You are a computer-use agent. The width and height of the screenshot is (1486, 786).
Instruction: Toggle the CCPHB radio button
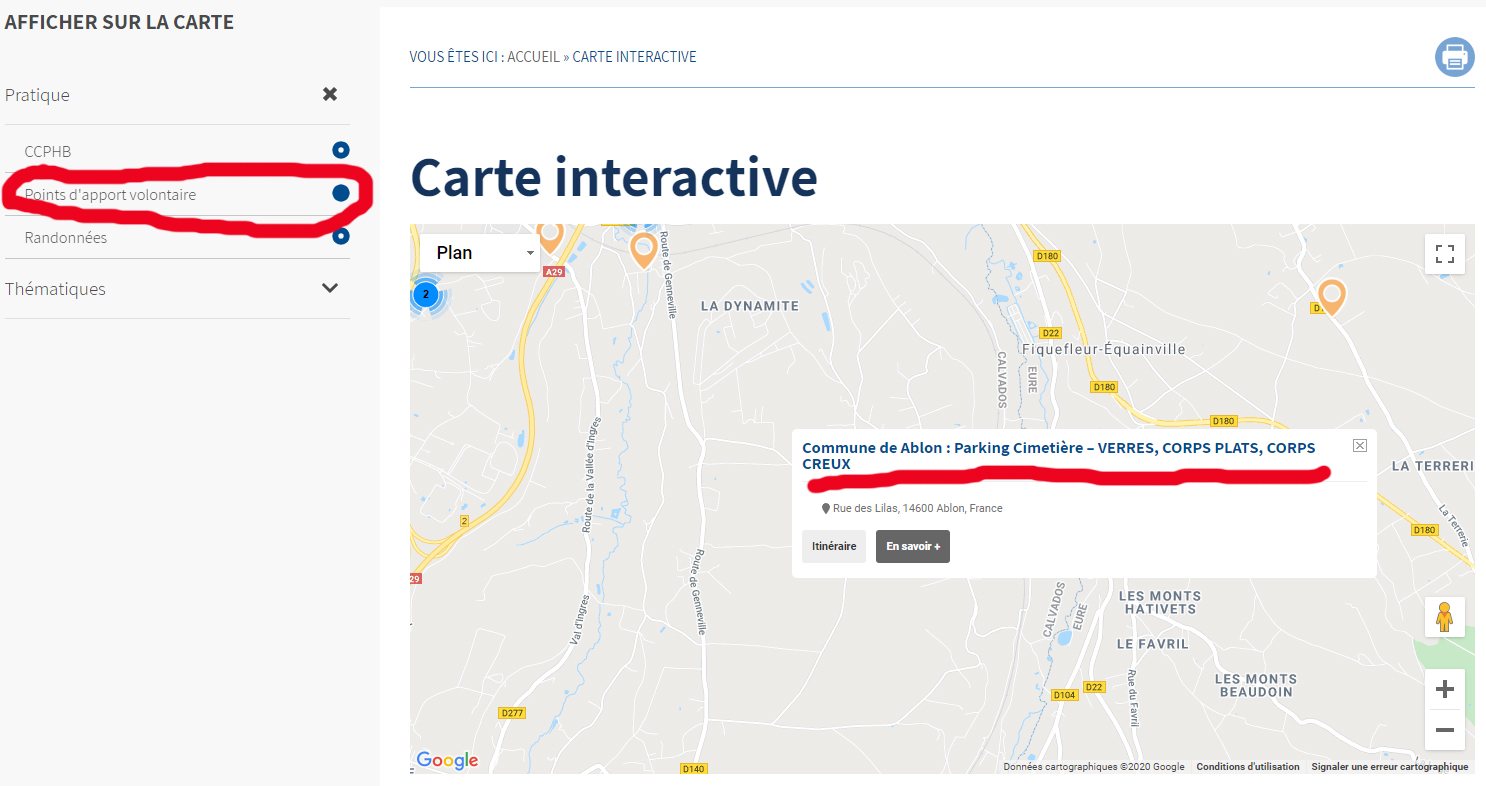(x=341, y=151)
